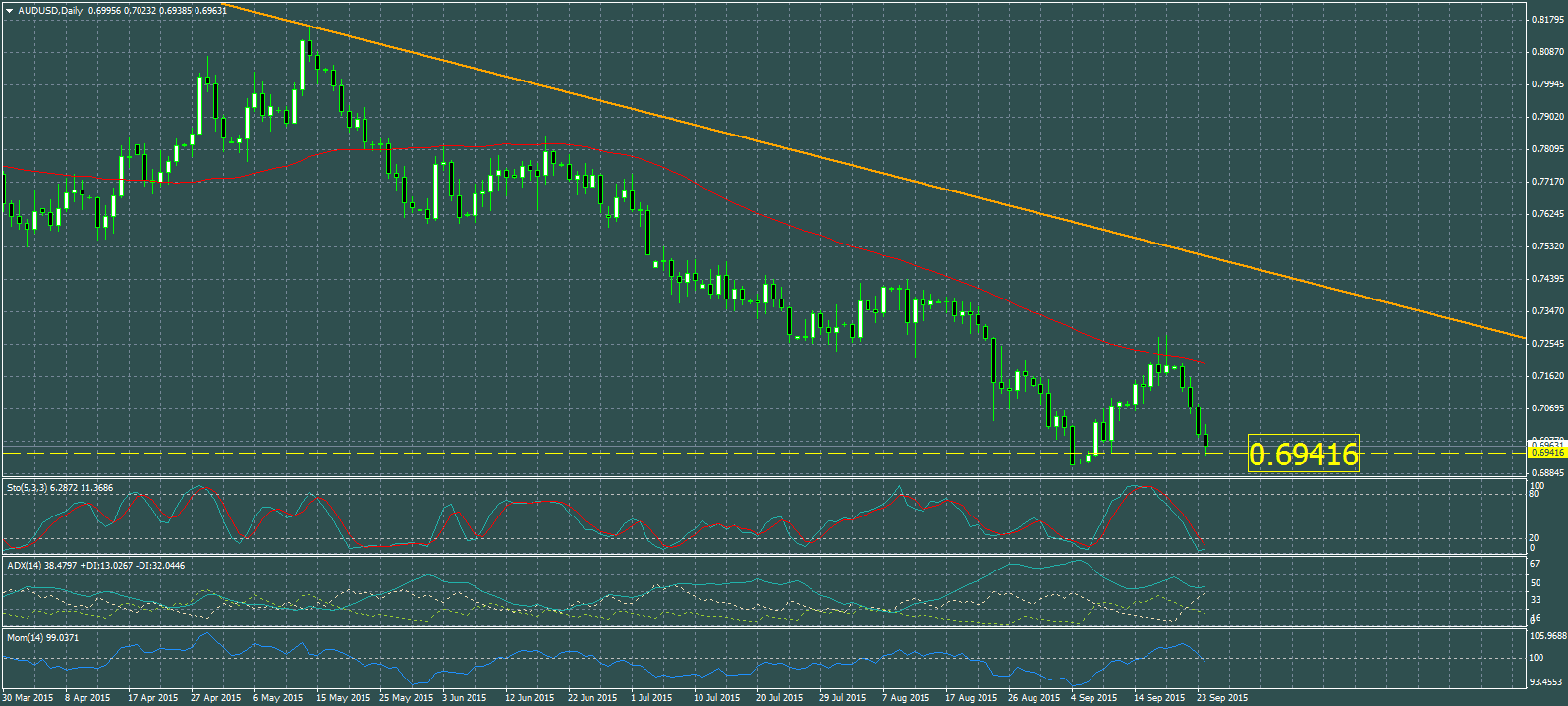1568x706 pixels.
Task: Click the 7 Aug 2015 date marker
Action: coord(906,698)
